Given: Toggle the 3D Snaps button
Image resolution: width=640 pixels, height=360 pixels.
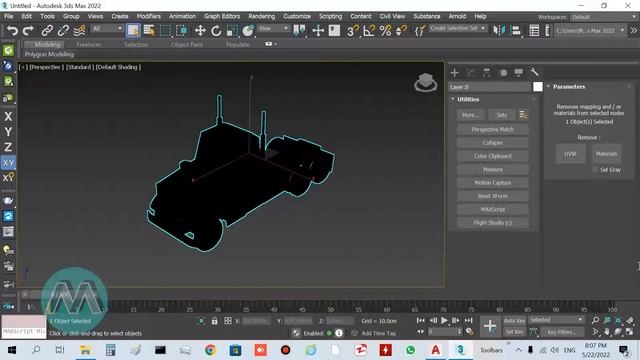Looking at the screenshot, I should point(353,31).
